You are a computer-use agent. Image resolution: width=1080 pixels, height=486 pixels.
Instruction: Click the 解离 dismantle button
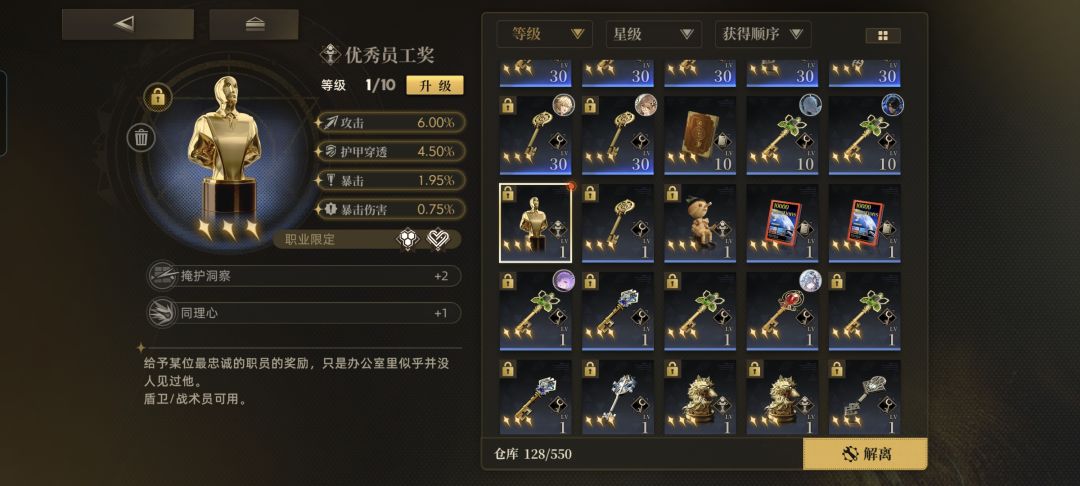pos(866,454)
